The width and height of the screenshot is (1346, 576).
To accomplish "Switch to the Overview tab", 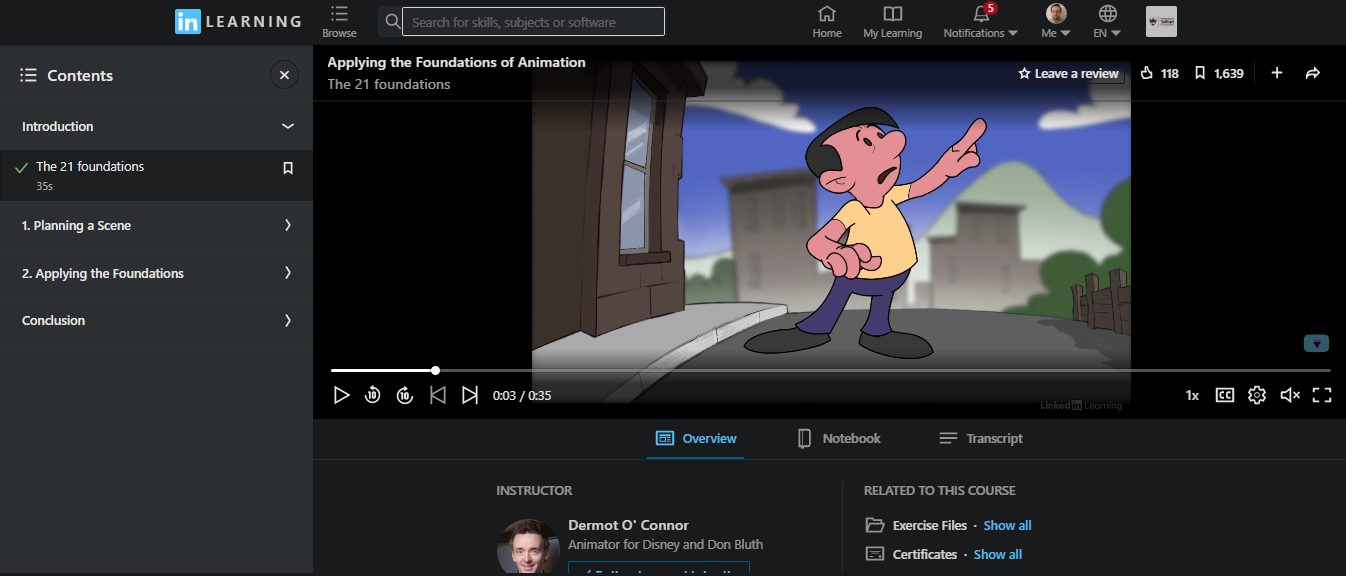I will click(696, 438).
